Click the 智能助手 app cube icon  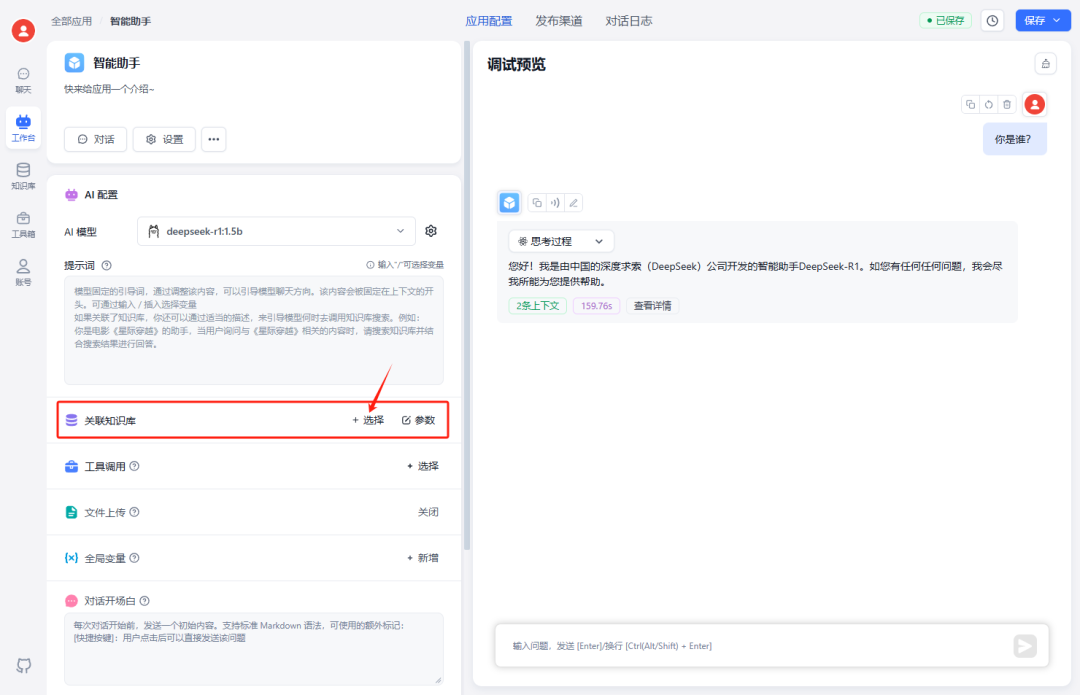pos(74,63)
